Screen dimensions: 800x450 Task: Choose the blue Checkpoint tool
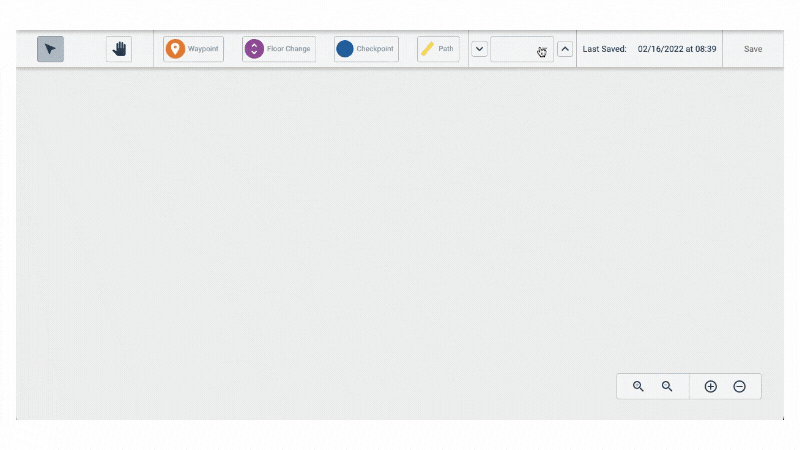[366, 49]
